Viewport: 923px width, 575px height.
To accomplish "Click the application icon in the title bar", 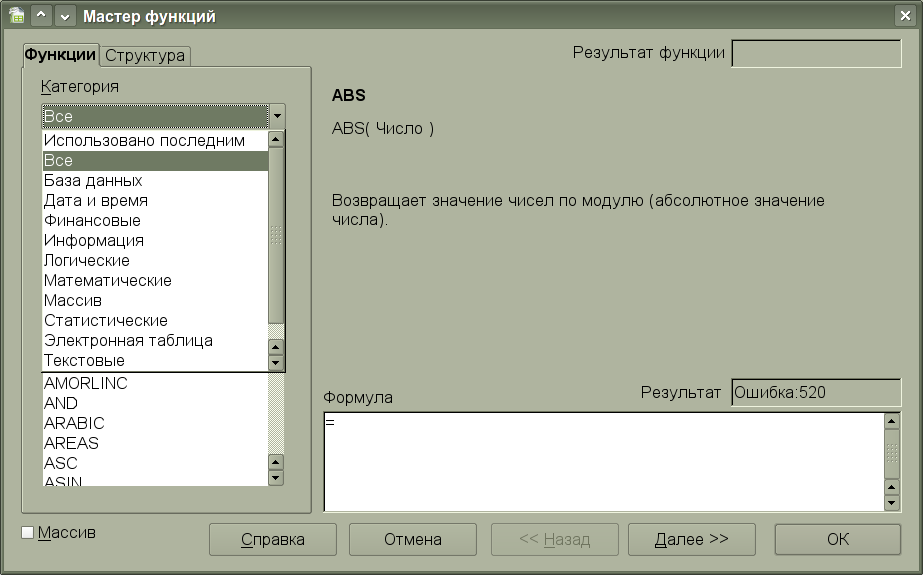I will pyautogui.click(x=16, y=16).
